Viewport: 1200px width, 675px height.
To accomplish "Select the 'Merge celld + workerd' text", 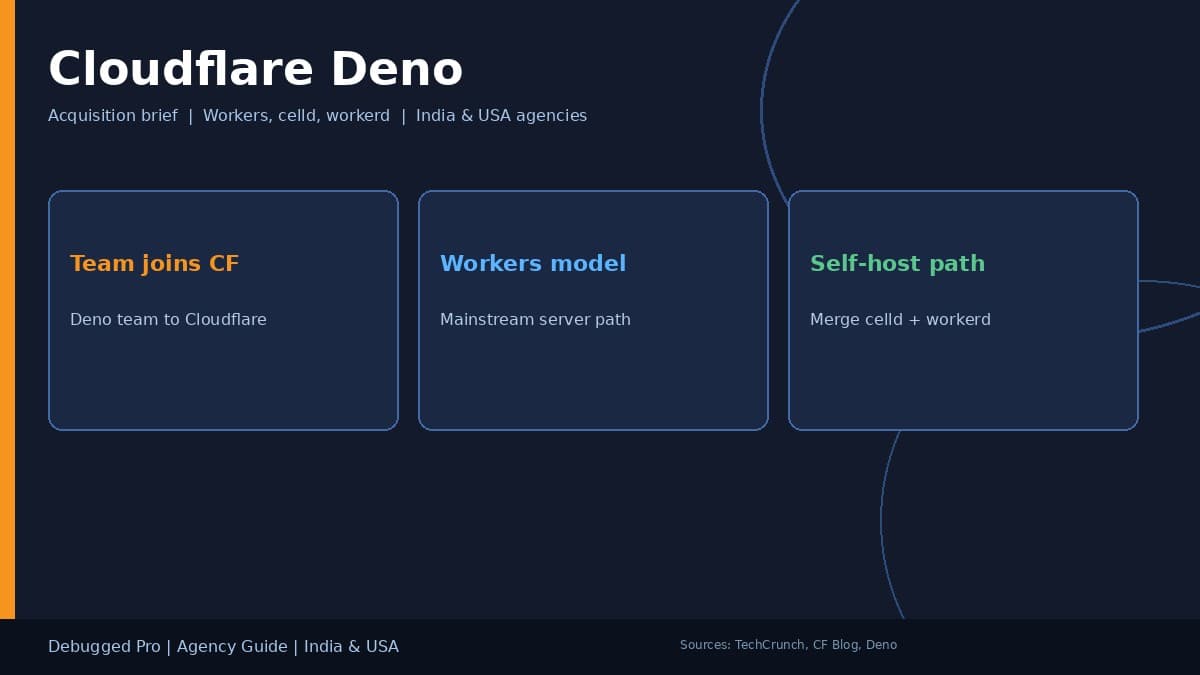I will 900,320.
